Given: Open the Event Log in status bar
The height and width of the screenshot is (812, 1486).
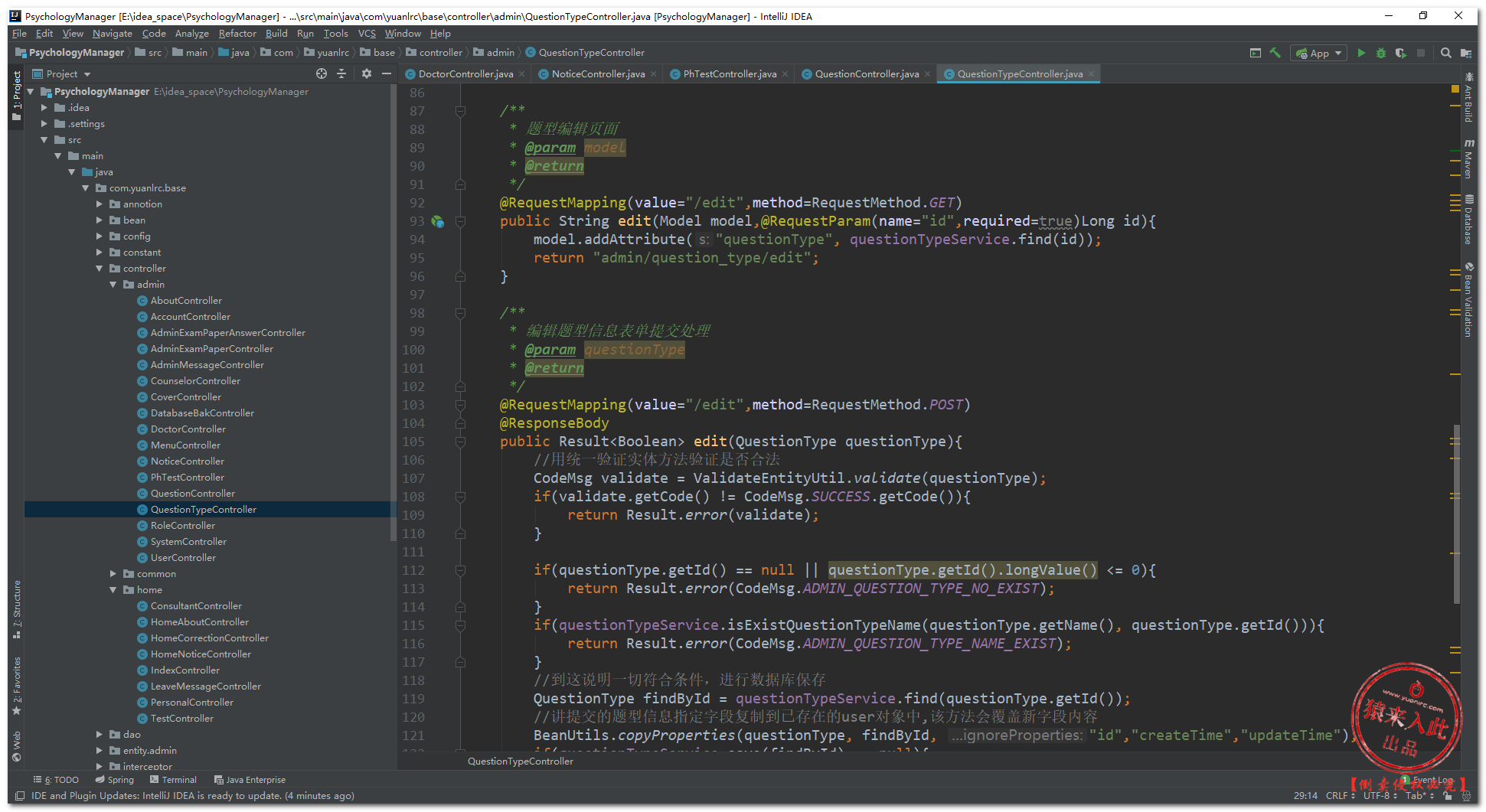Looking at the screenshot, I should tap(1432, 780).
